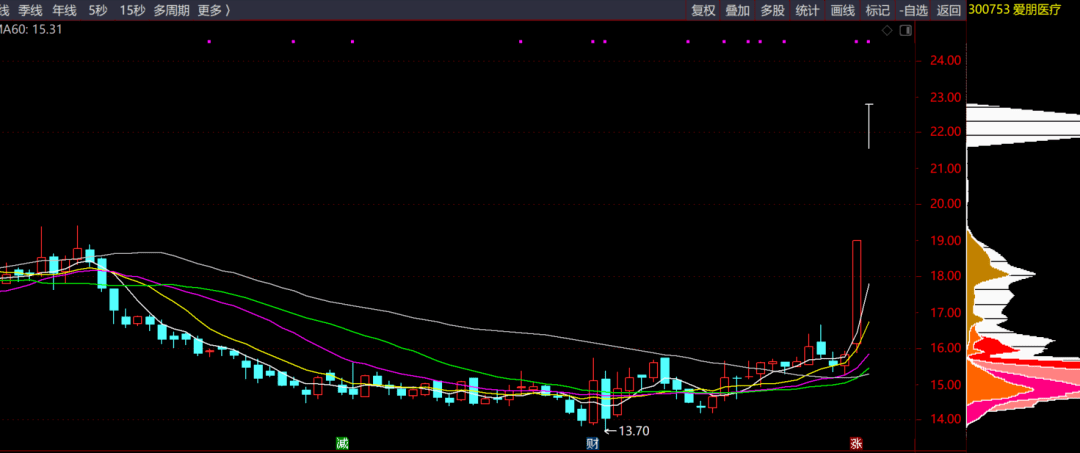Click the red 涨 event marker
Image resolution: width=1080 pixels, height=453 pixels.
tap(856, 443)
